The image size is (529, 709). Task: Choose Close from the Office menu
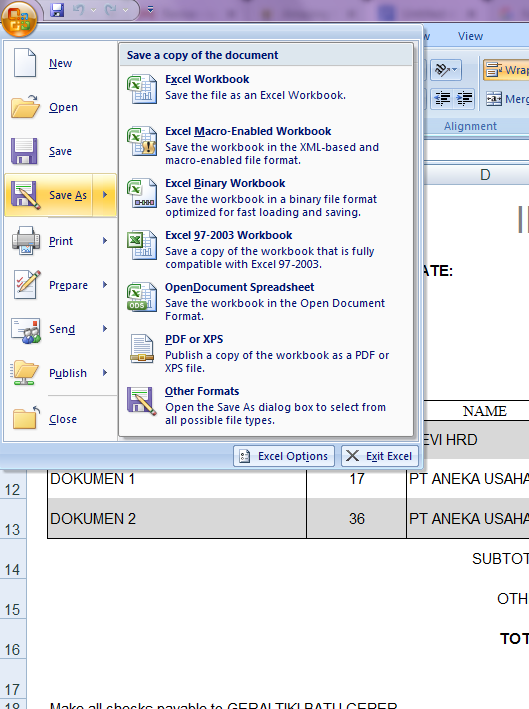coord(61,419)
